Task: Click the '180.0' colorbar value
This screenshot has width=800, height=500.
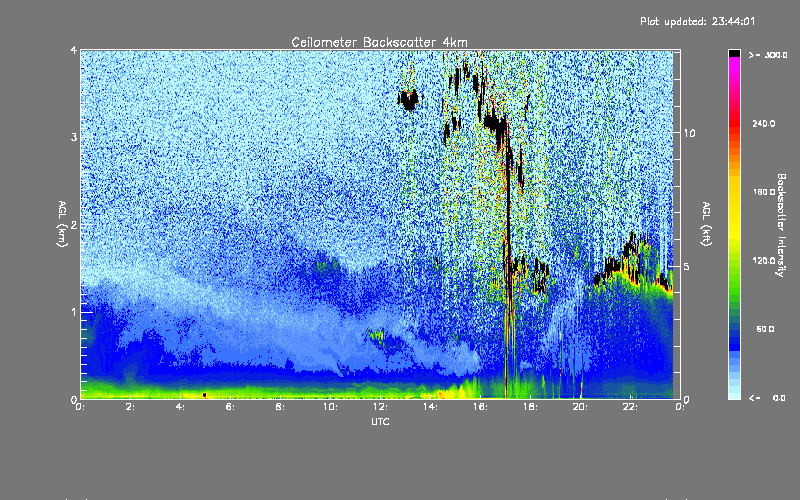Action: [x=764, y=192]
